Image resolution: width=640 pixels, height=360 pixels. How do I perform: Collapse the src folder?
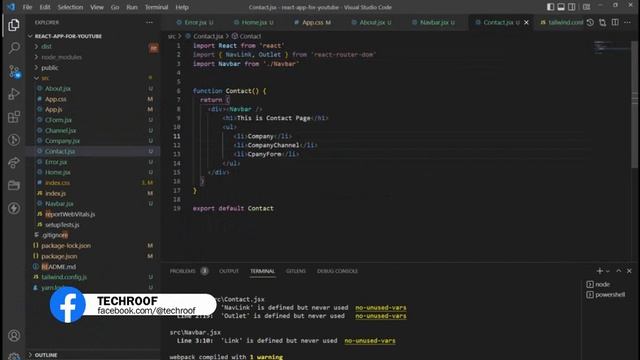point(45,78)
